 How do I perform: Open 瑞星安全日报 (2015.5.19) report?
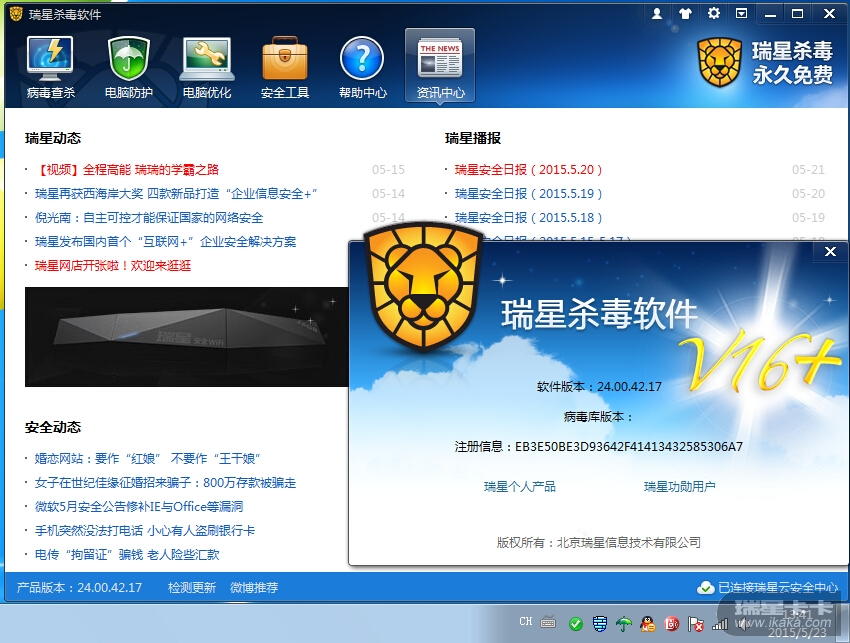coord(528,194)
